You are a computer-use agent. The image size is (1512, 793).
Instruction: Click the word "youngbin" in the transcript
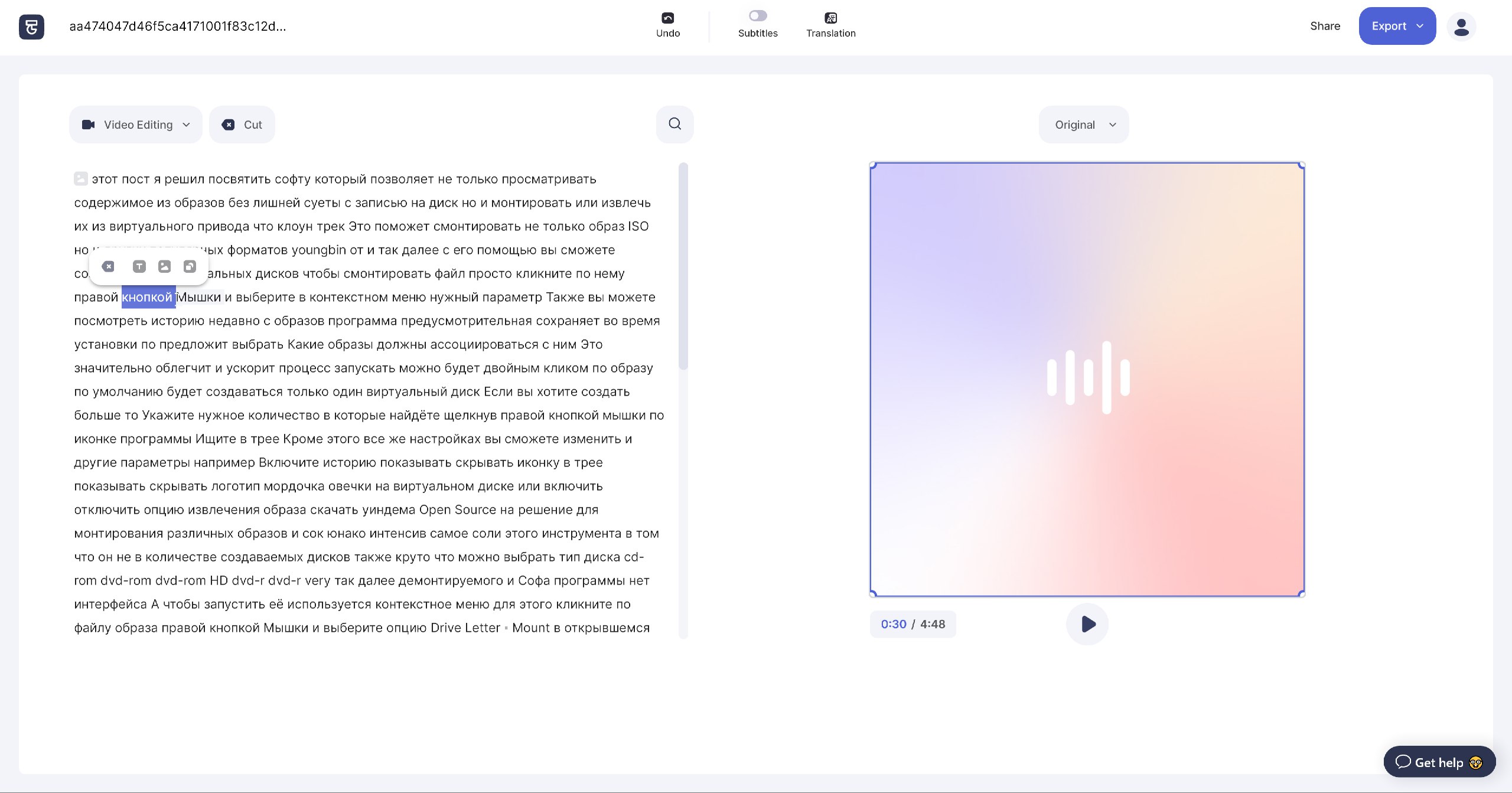(319, 250)
